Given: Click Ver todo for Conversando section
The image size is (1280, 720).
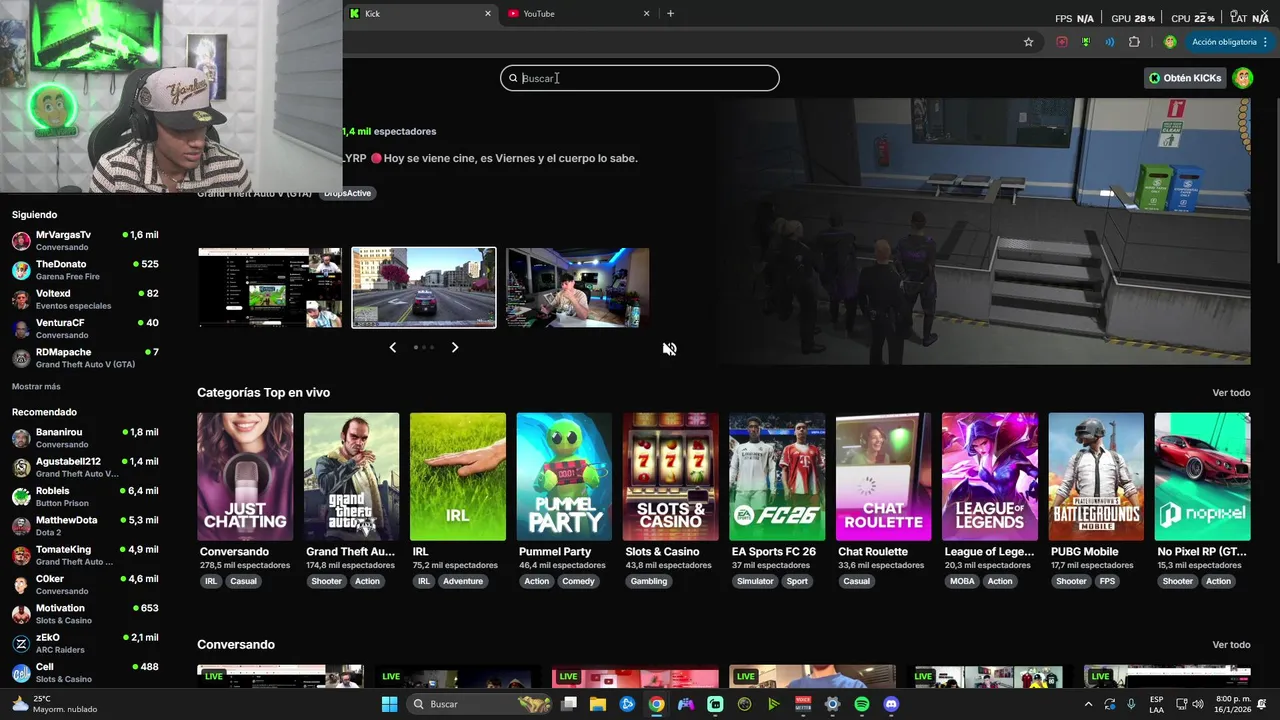Looking at the screenshot, I should pos(1231,645).
